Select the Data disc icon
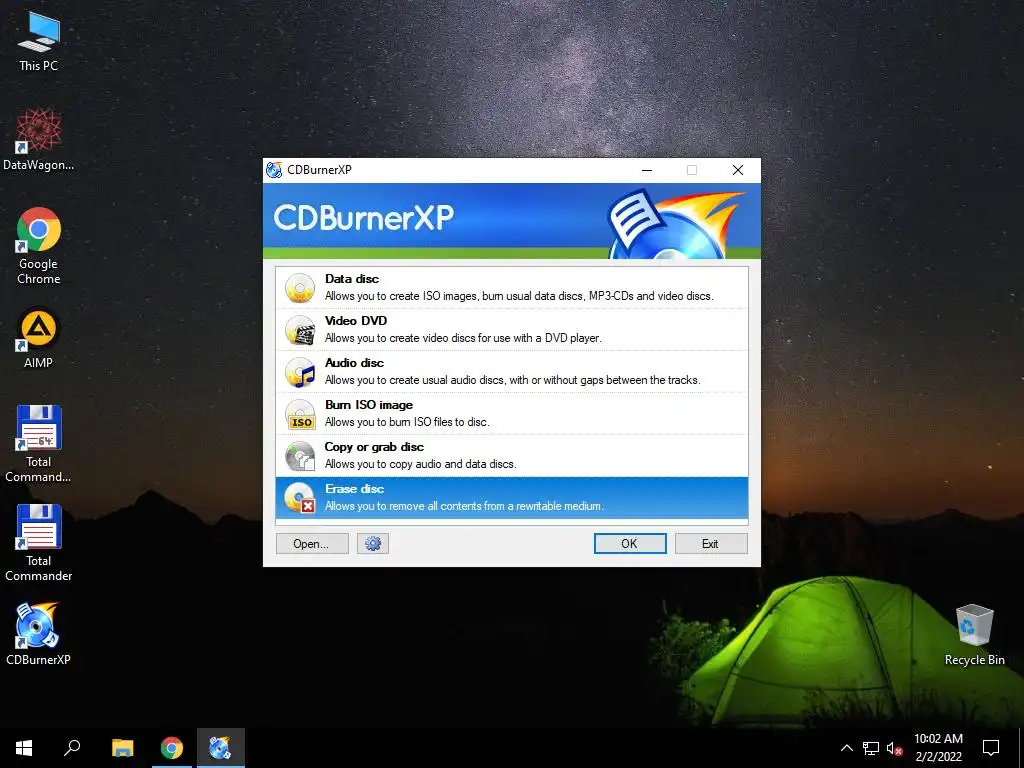This screenshot has height=768, width=1024. (300, 287)
